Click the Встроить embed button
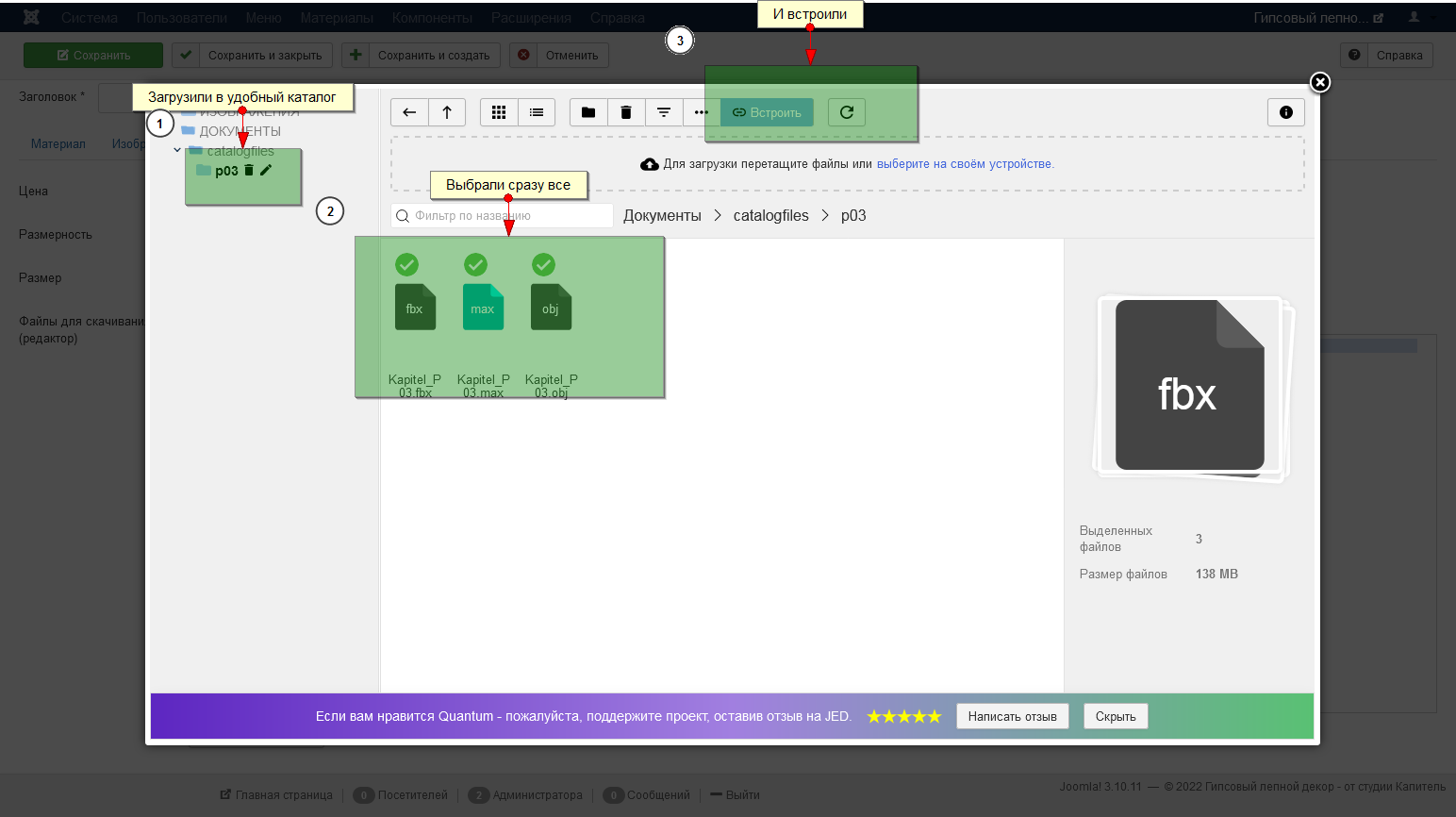This screenshot has width=1456, height=817. coord(767,112)
